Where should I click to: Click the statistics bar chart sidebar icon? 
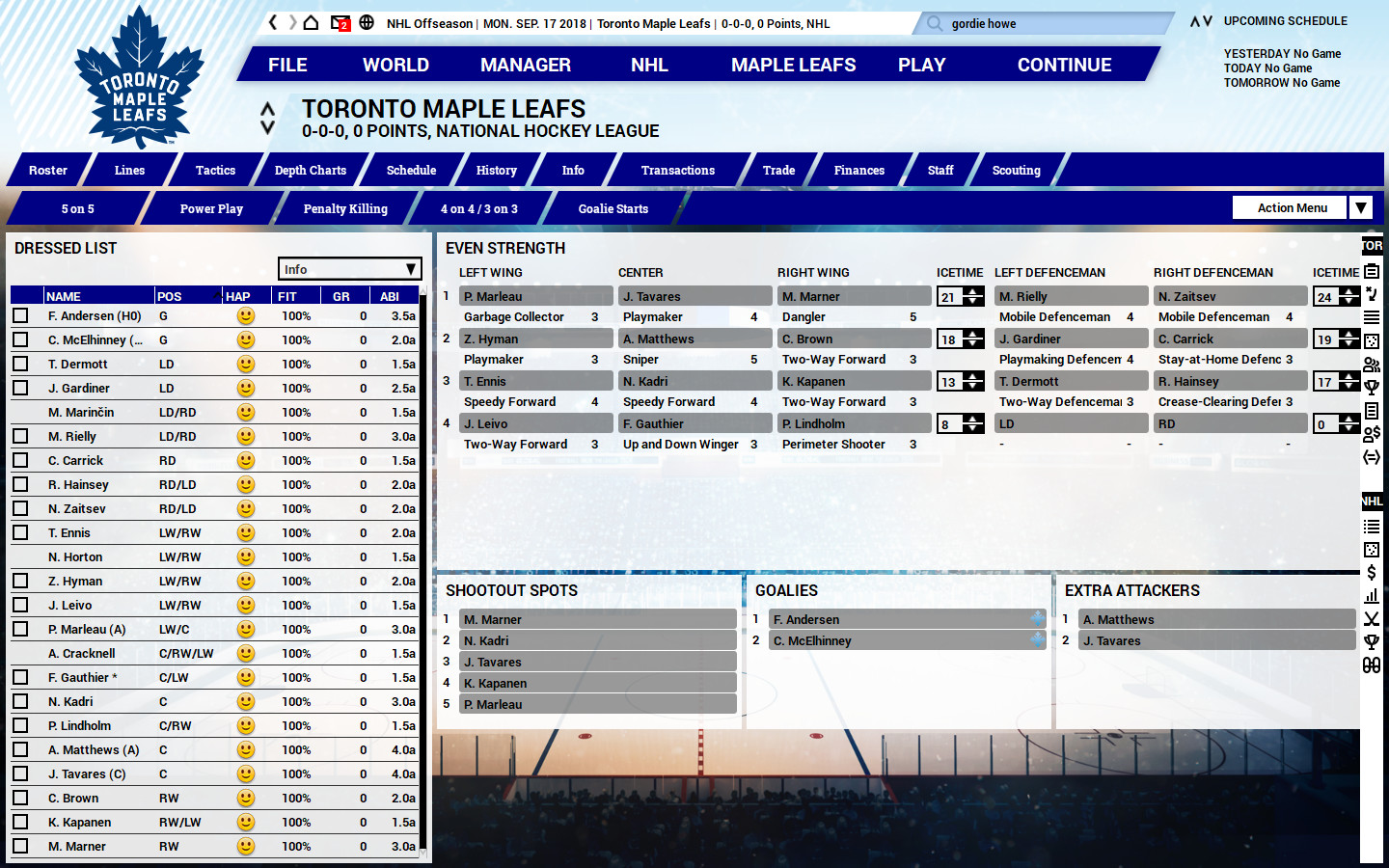tap(1373, 595)
